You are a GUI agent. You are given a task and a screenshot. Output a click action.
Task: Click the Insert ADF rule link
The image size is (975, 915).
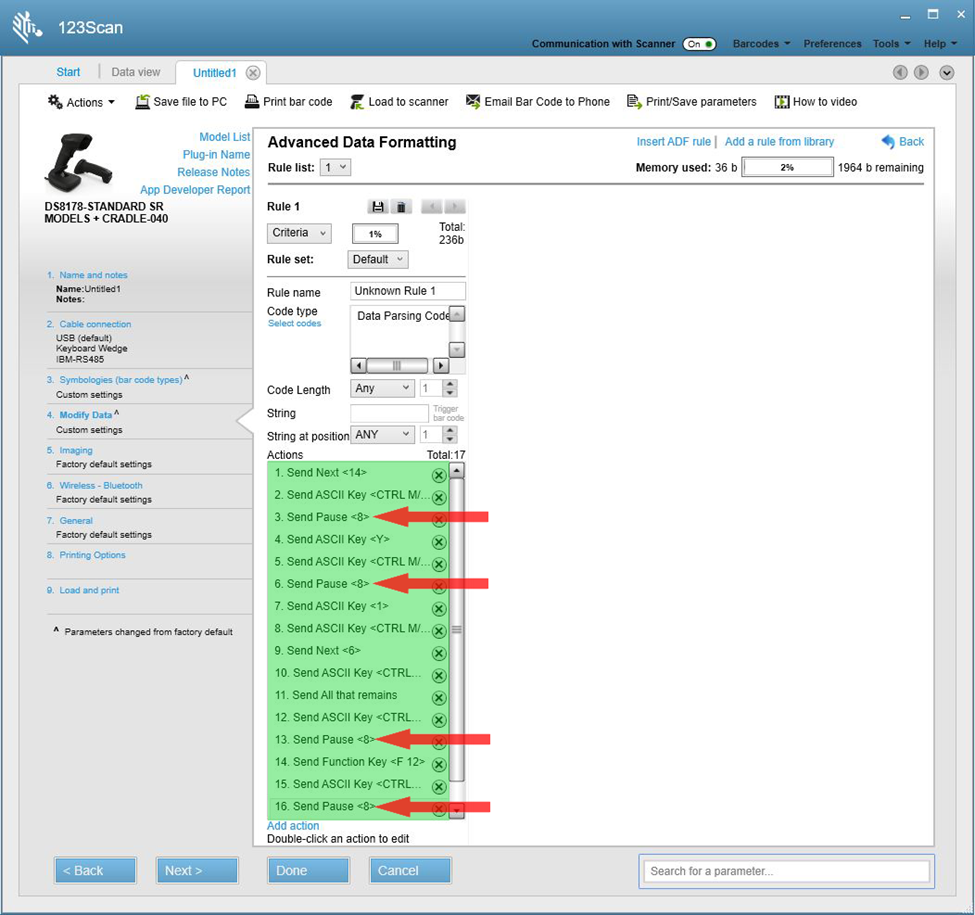pos(673,142)
